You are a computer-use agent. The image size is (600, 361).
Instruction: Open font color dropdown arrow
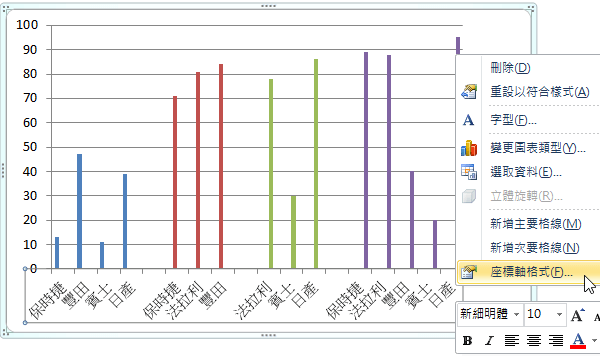click(594, 340)
